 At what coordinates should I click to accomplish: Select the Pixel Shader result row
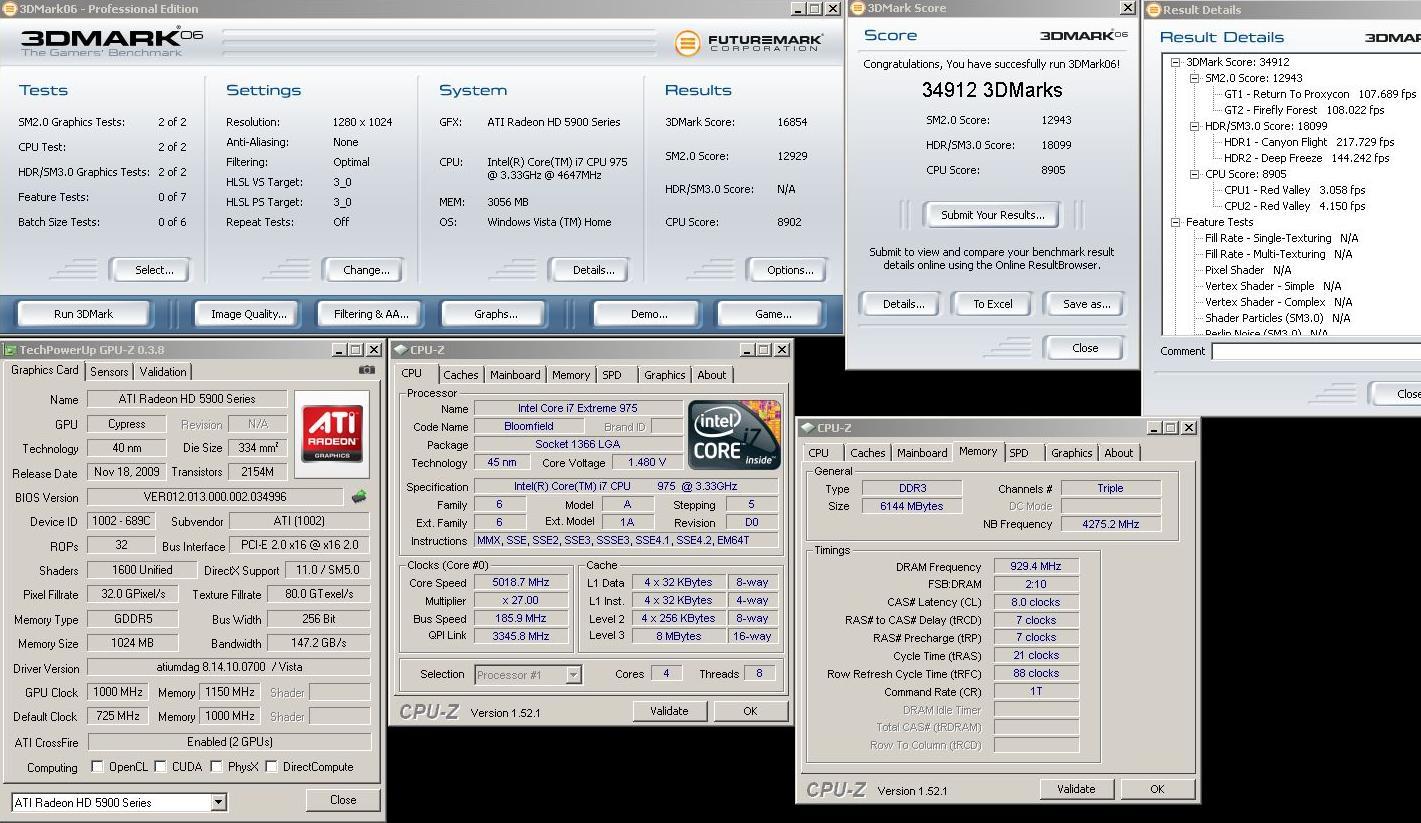1248,270
